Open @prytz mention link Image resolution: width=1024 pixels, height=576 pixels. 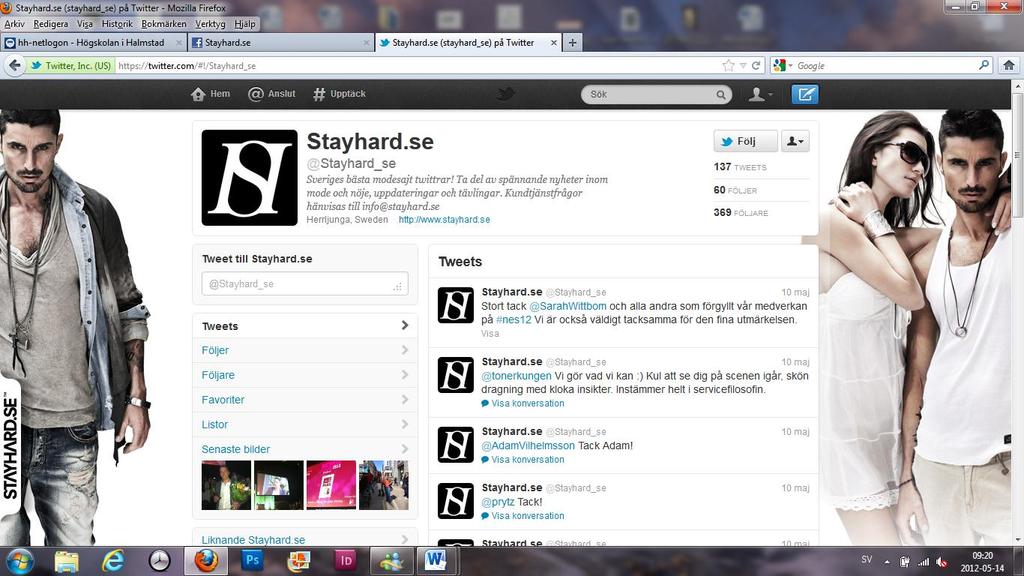[498, 502]
